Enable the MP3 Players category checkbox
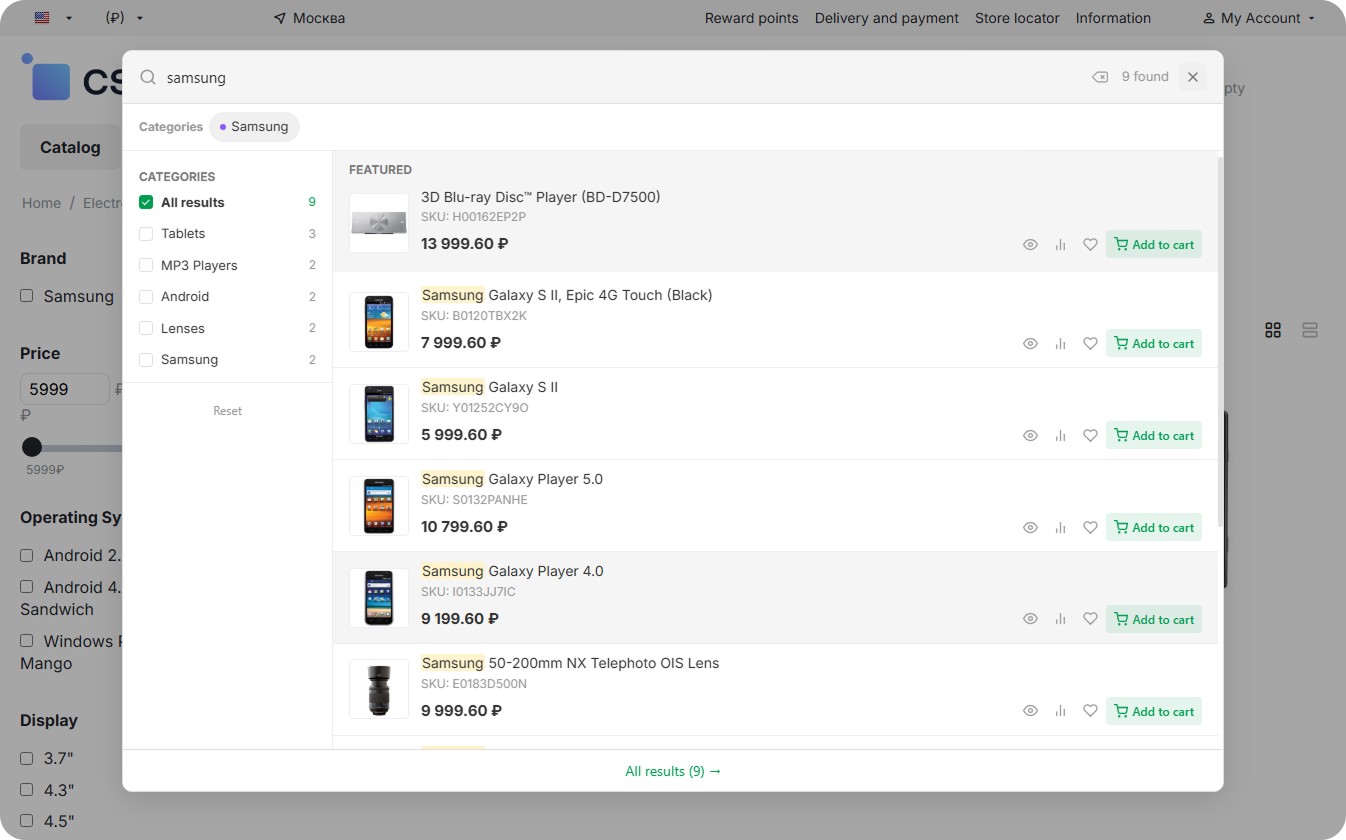The height and width of the screenshot is (840, 1346). 146,266
